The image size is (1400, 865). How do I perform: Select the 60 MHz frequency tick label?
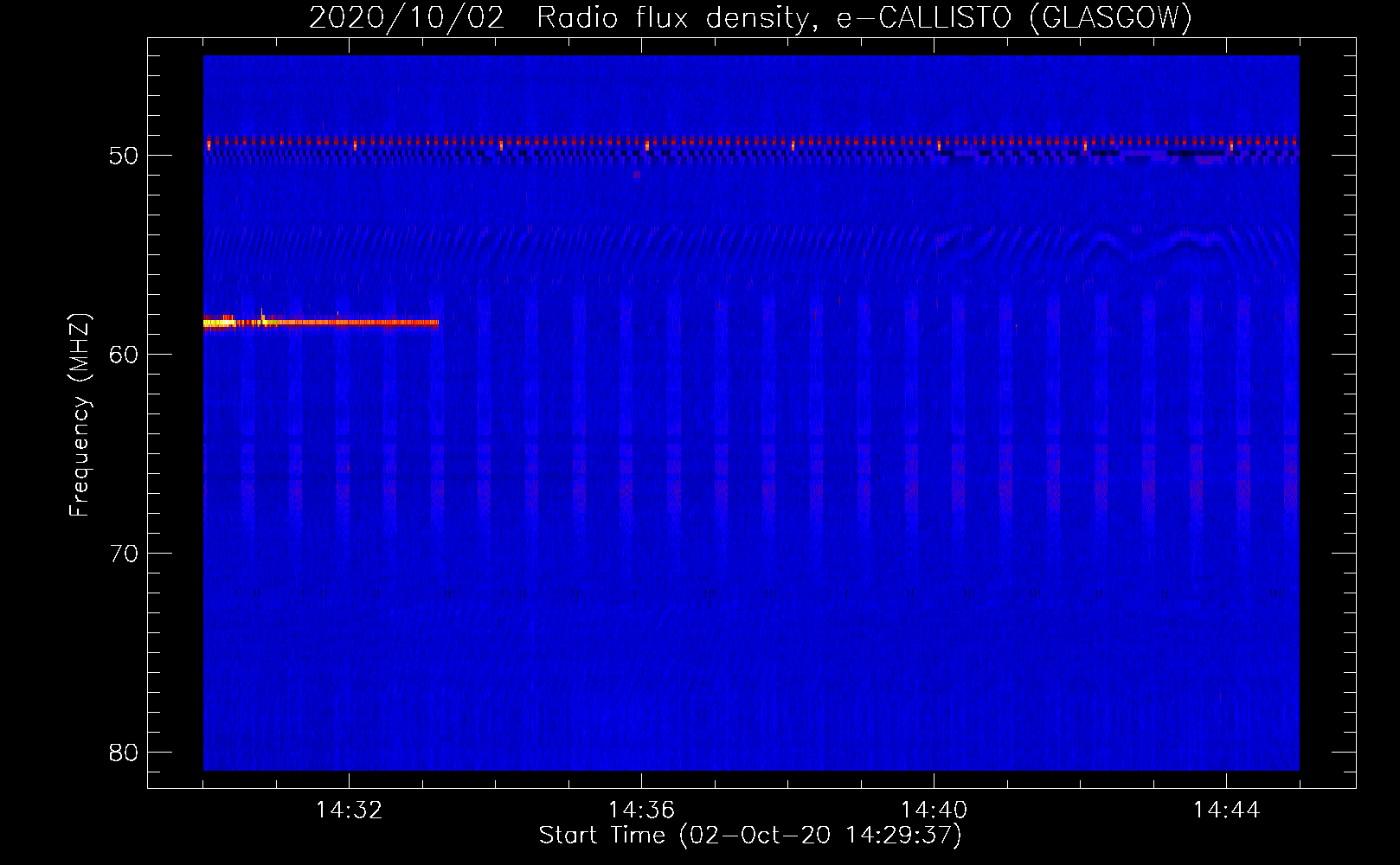(124, 355)
